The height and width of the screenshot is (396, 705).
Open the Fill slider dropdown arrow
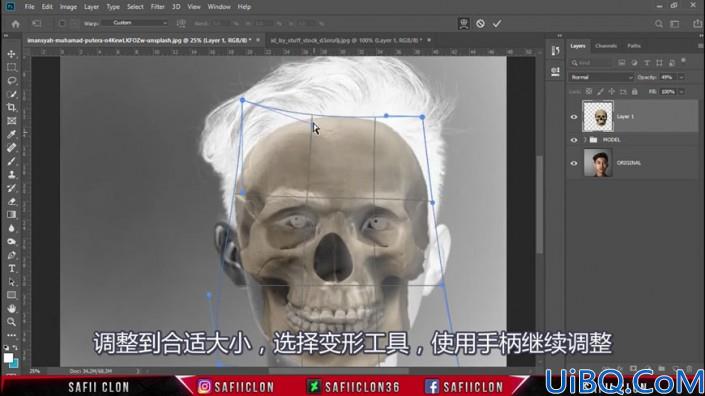pyautogui.click(x=682, y=92)
